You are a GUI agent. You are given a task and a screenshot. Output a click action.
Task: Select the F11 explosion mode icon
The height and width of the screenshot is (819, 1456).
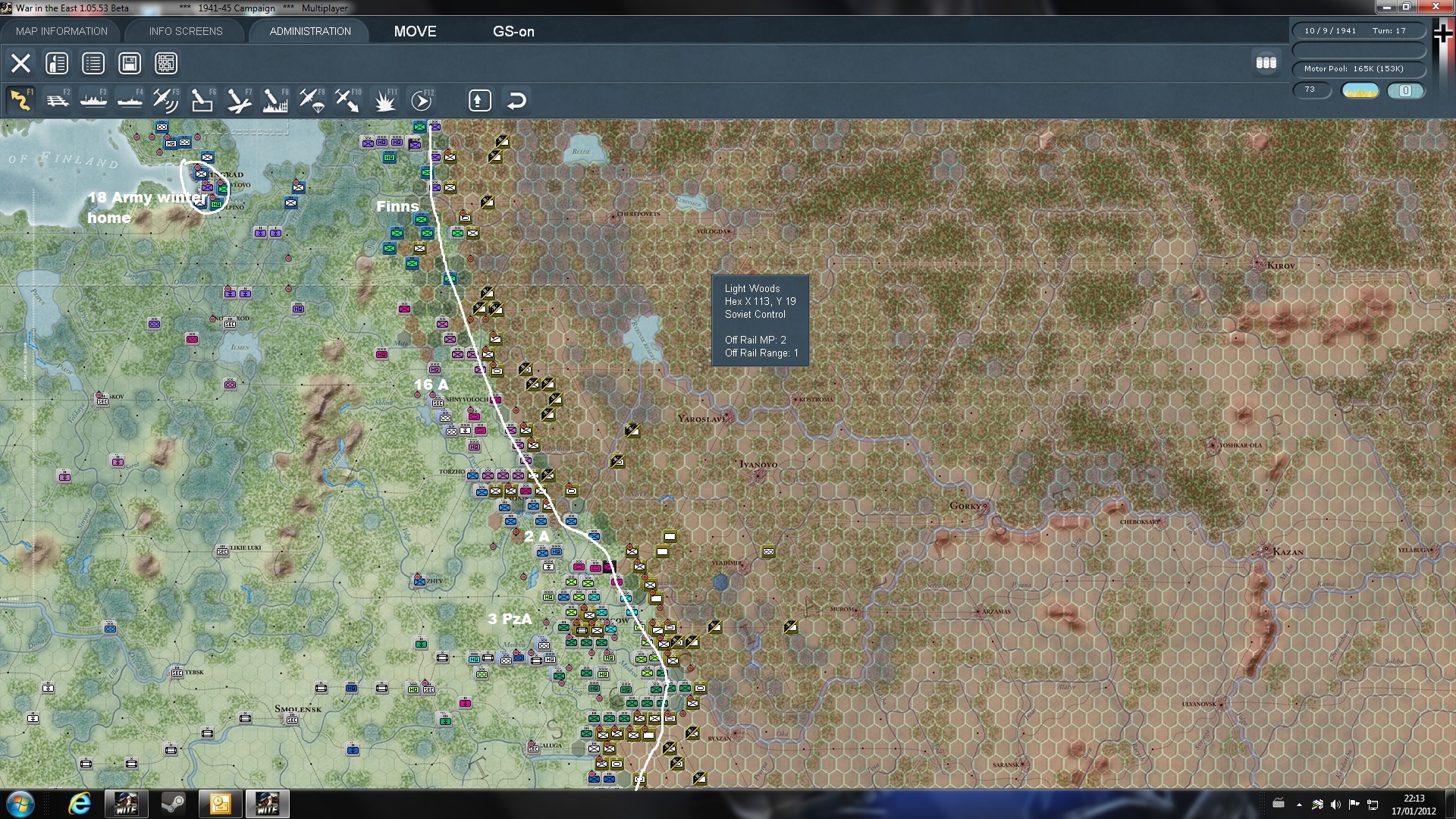(x=384, y=100)
